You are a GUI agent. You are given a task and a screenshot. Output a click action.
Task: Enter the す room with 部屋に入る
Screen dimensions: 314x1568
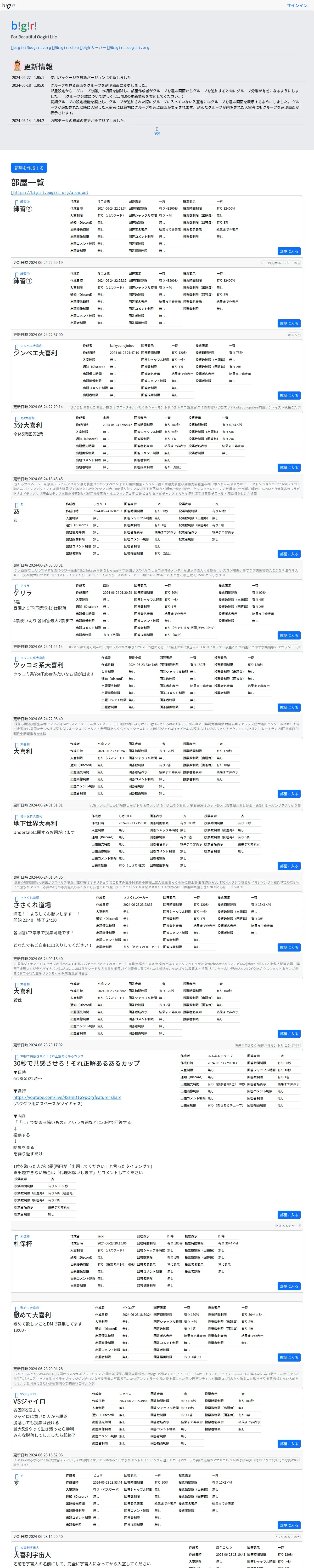tap(289, 1525)
